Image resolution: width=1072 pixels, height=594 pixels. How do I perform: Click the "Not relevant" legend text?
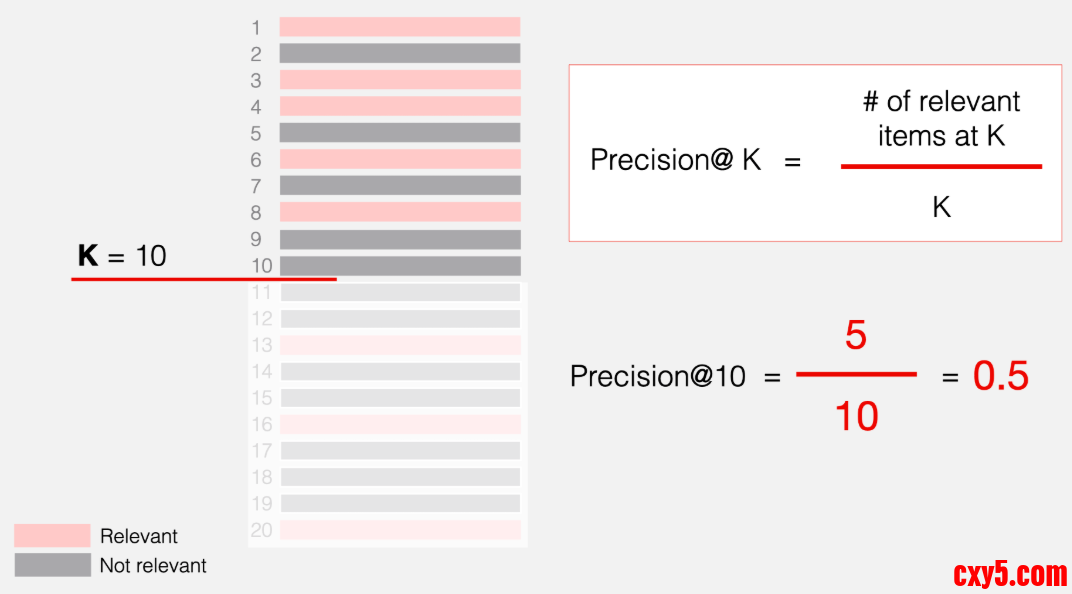pyautogui.click(x=153, y=566)
